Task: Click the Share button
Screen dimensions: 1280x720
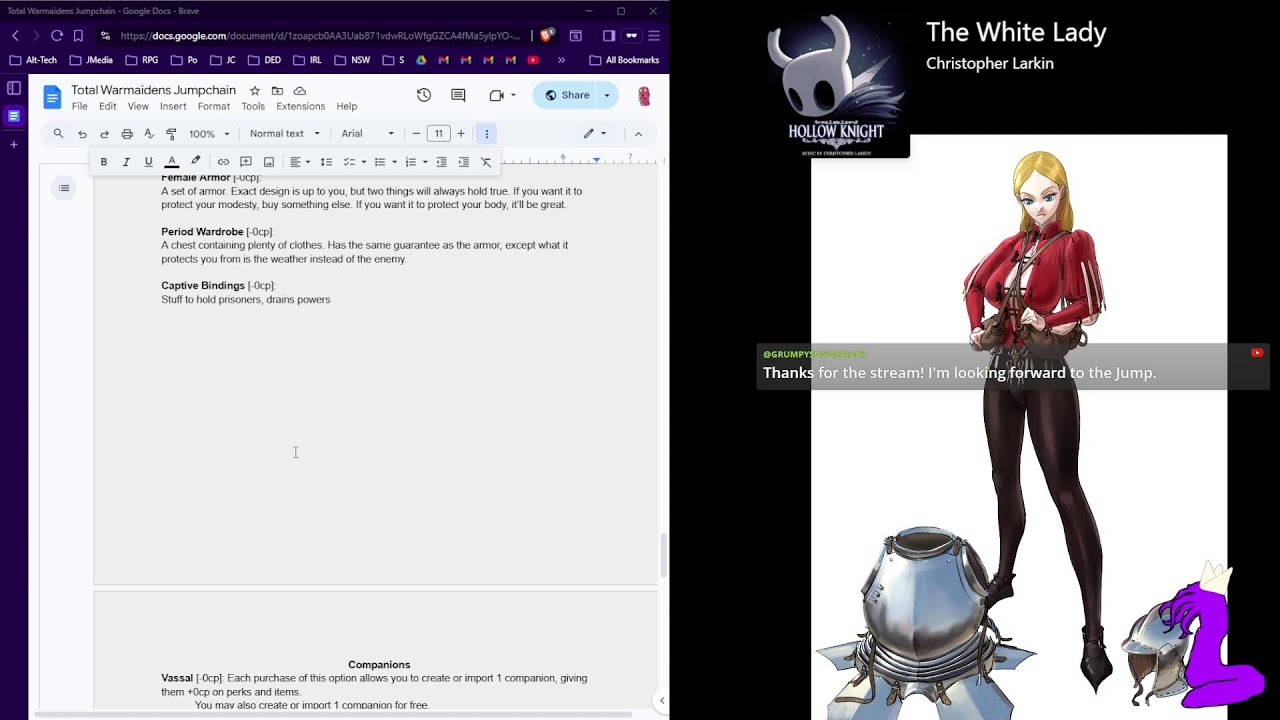Action: pyautogui.click(x=565, y=95)
